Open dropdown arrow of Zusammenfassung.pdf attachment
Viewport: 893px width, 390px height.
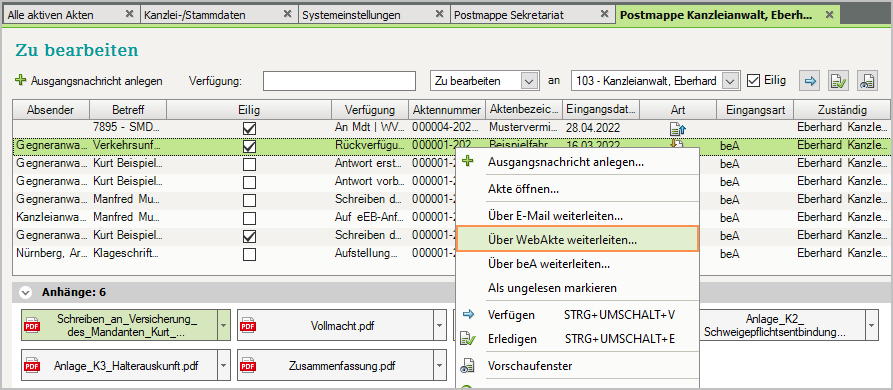pyautogui.click(x=440, y=365)
